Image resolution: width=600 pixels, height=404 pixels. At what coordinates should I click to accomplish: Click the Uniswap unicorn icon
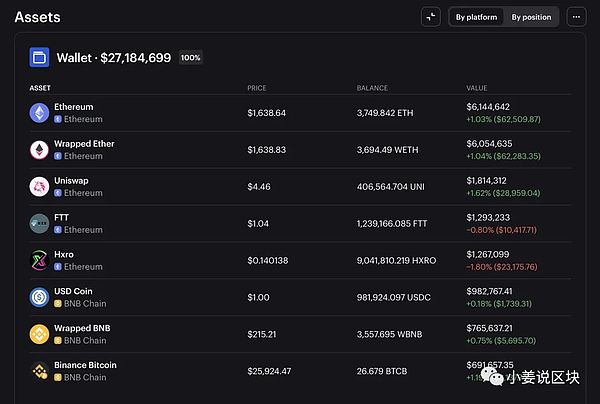click(x=39, y=186)
